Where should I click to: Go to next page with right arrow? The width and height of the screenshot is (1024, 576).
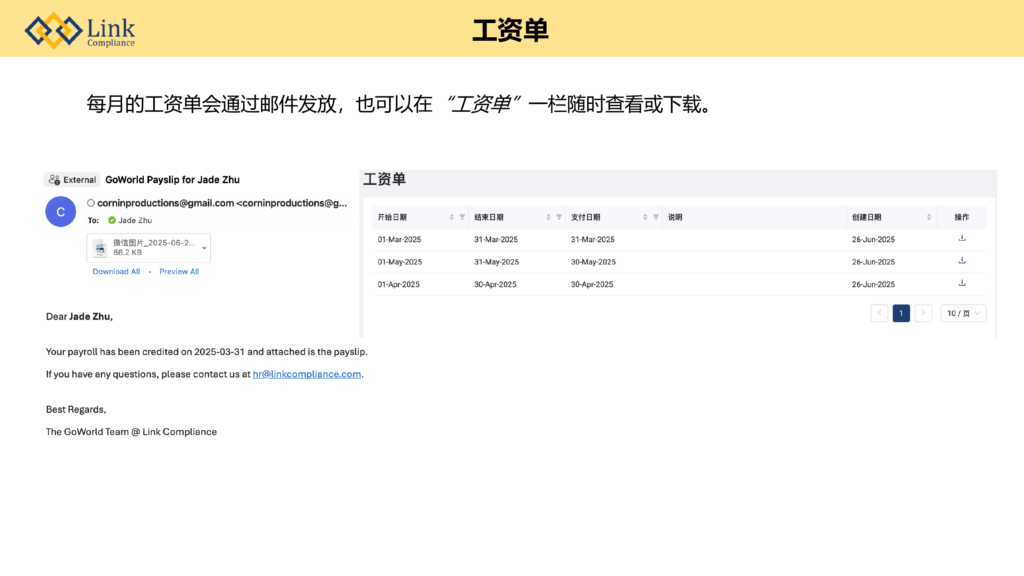point(923,313)
